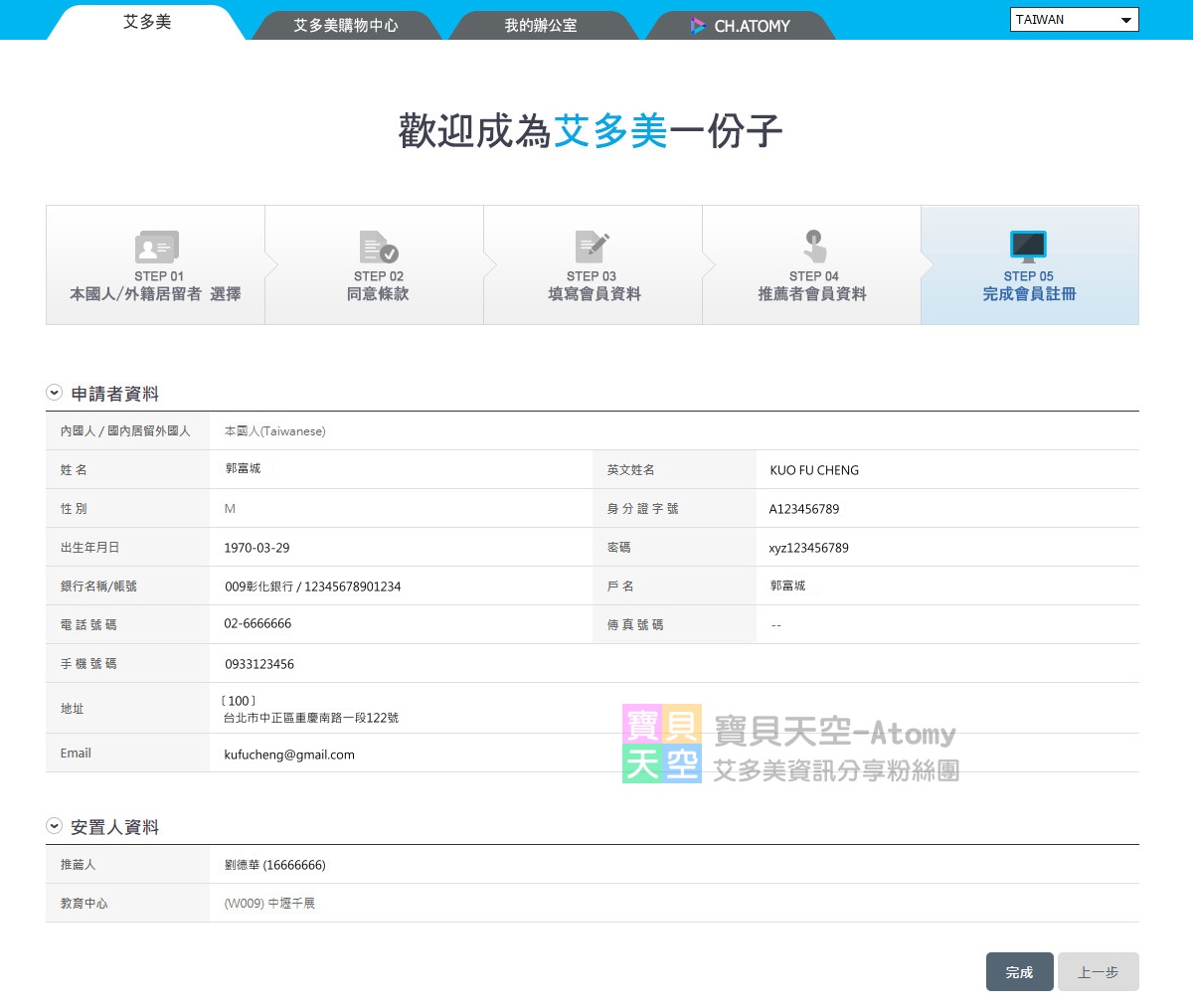Open the 我的辦公室 tab

coord(540,26)
